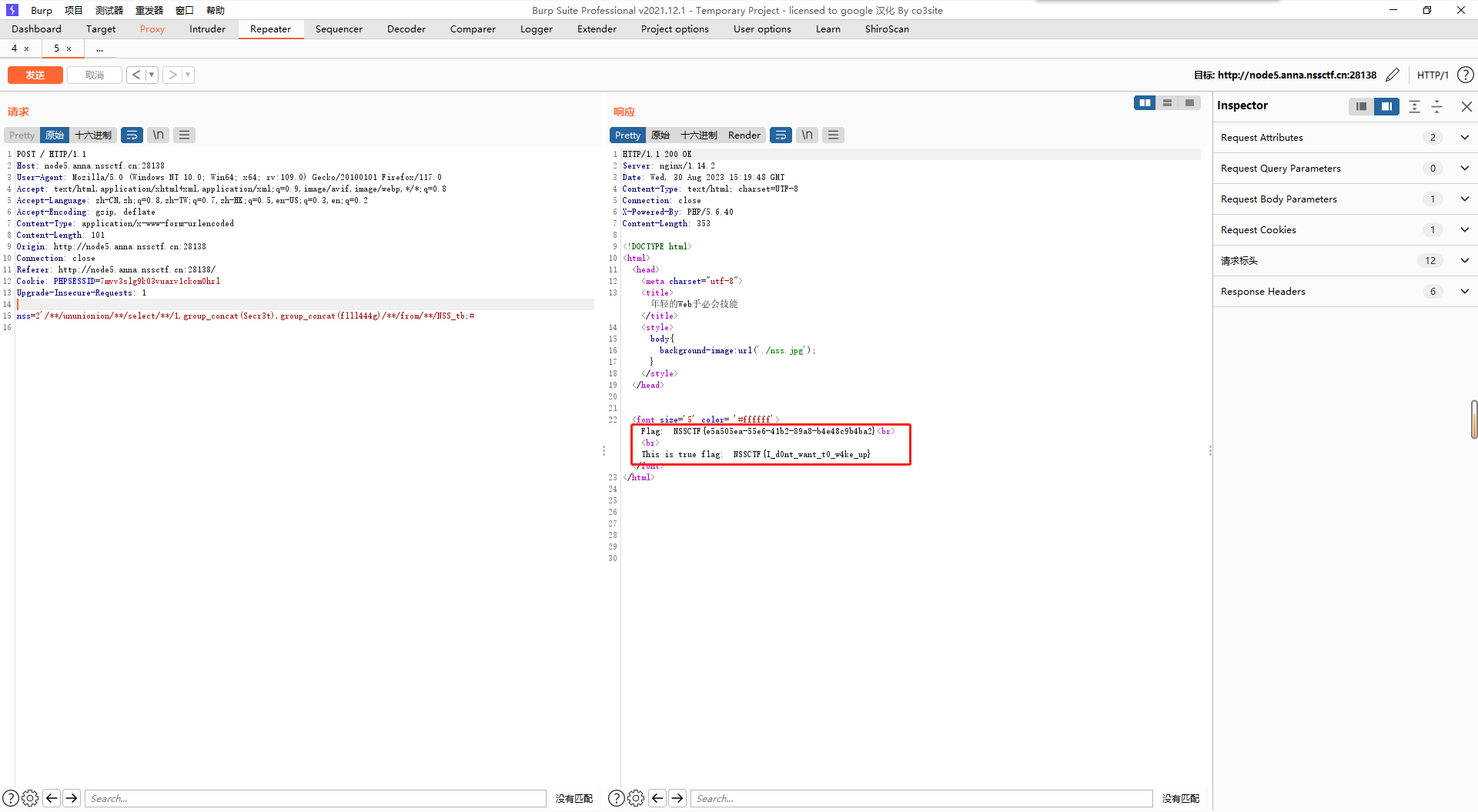Go forward to next request in history
1478x812 pixels.
click(172, 75)
